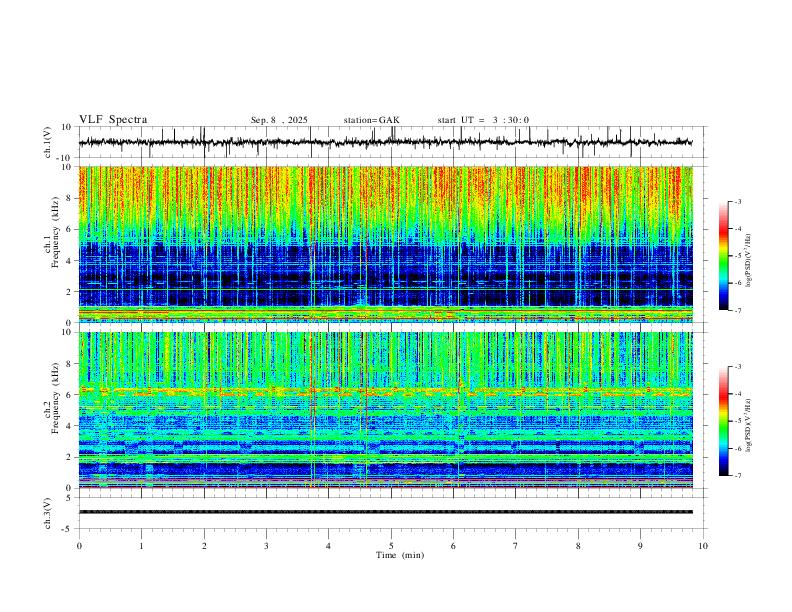Click the ch.1 waveform trace plot

386,142
